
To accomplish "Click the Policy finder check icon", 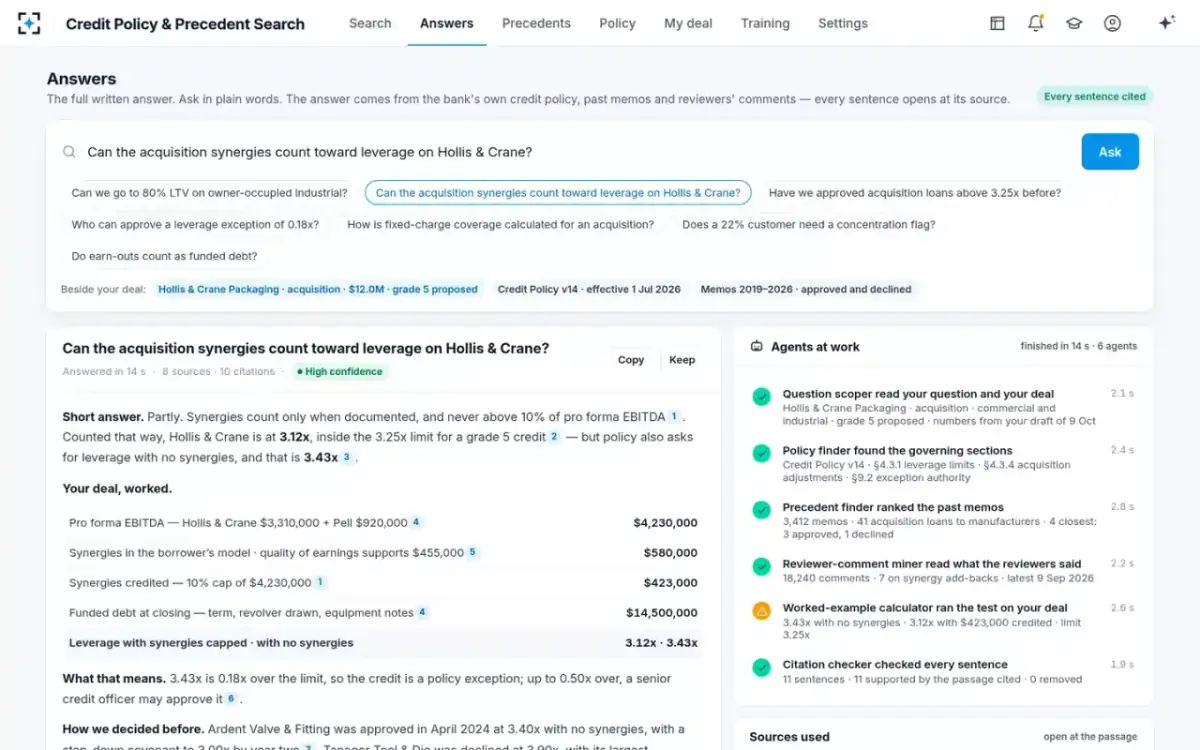I will pos(761,453).
